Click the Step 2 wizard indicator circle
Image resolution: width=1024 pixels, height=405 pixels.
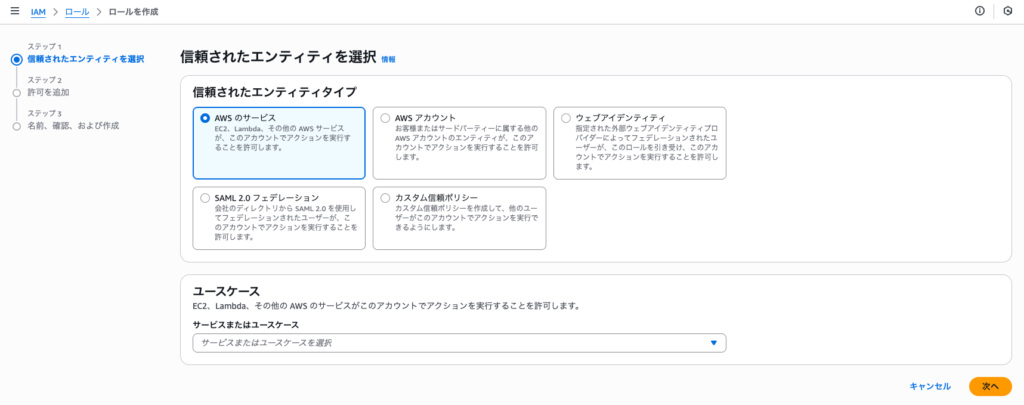(16, 92)
